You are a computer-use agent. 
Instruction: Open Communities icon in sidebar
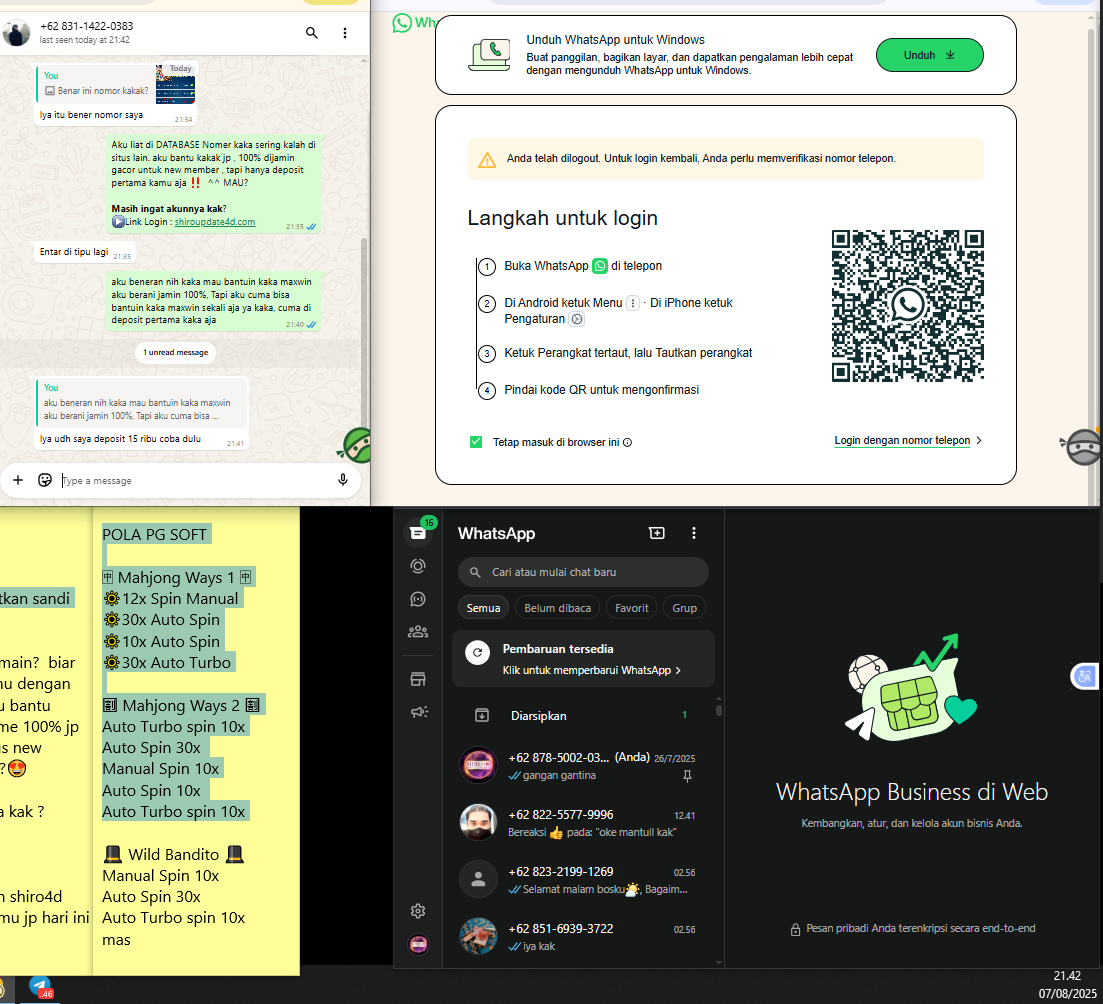point(418,632)
